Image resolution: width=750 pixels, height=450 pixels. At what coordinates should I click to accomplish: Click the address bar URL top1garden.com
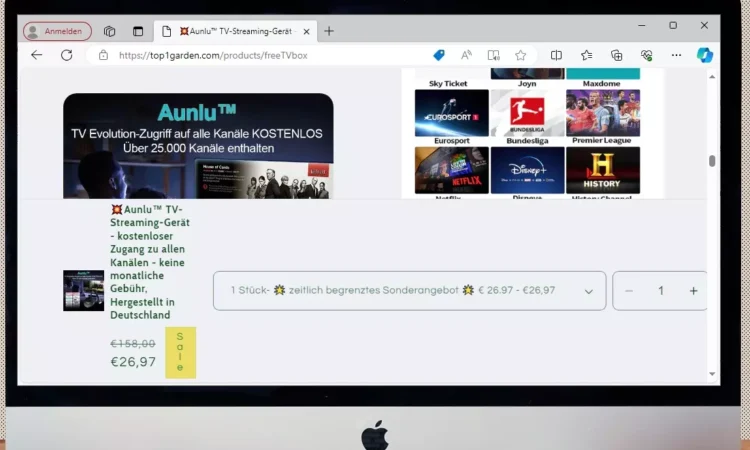click(213, 55)
